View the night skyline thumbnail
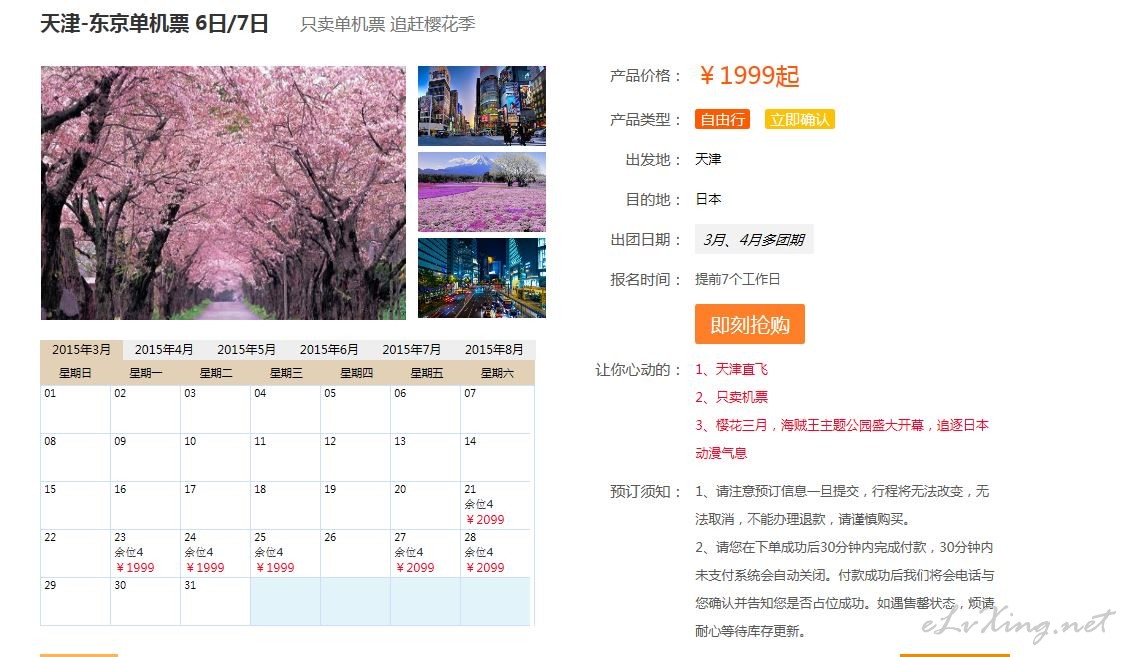Image resolution: width=1126 pixels, height=657 pixels. point(482,278)
